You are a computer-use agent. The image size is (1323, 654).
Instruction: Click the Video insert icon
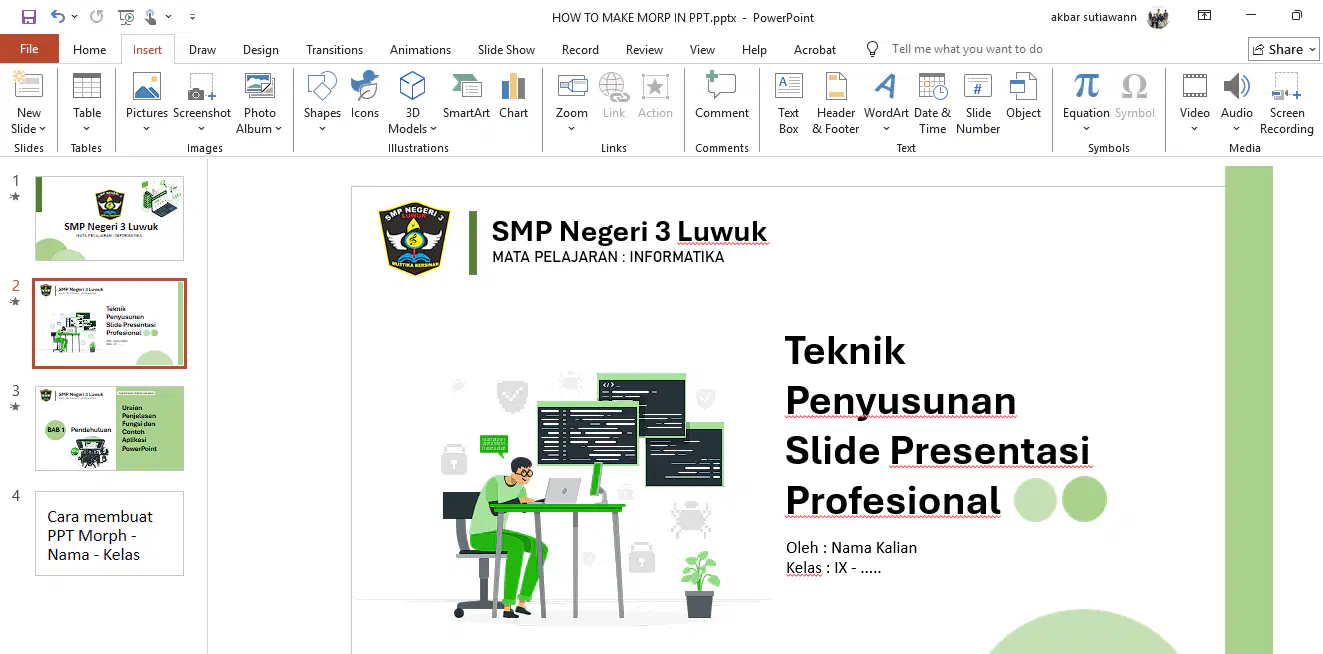pyautogui.click(x=1194, y=87)
